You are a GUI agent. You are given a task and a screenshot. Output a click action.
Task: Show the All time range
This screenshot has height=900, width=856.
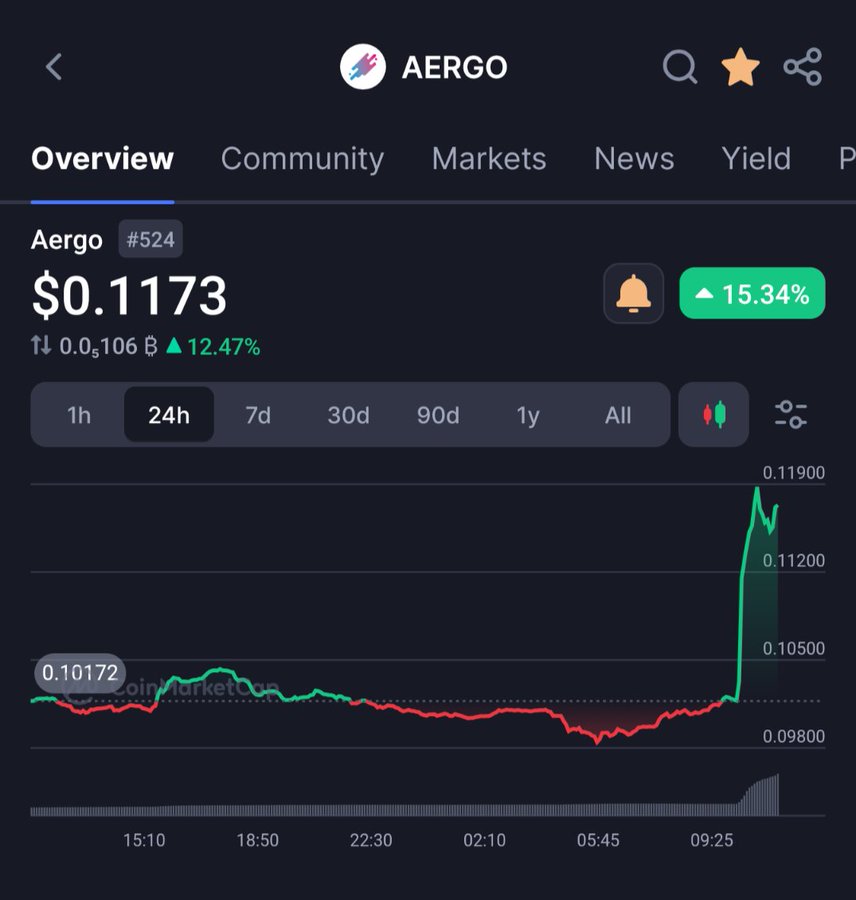pyautogui.click(x=618, y=415)
